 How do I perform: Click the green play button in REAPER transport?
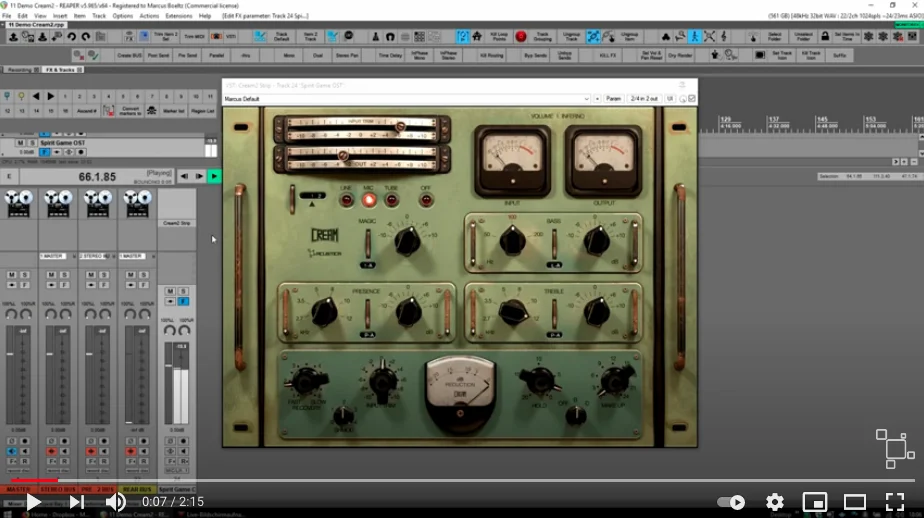pos(214,176)
